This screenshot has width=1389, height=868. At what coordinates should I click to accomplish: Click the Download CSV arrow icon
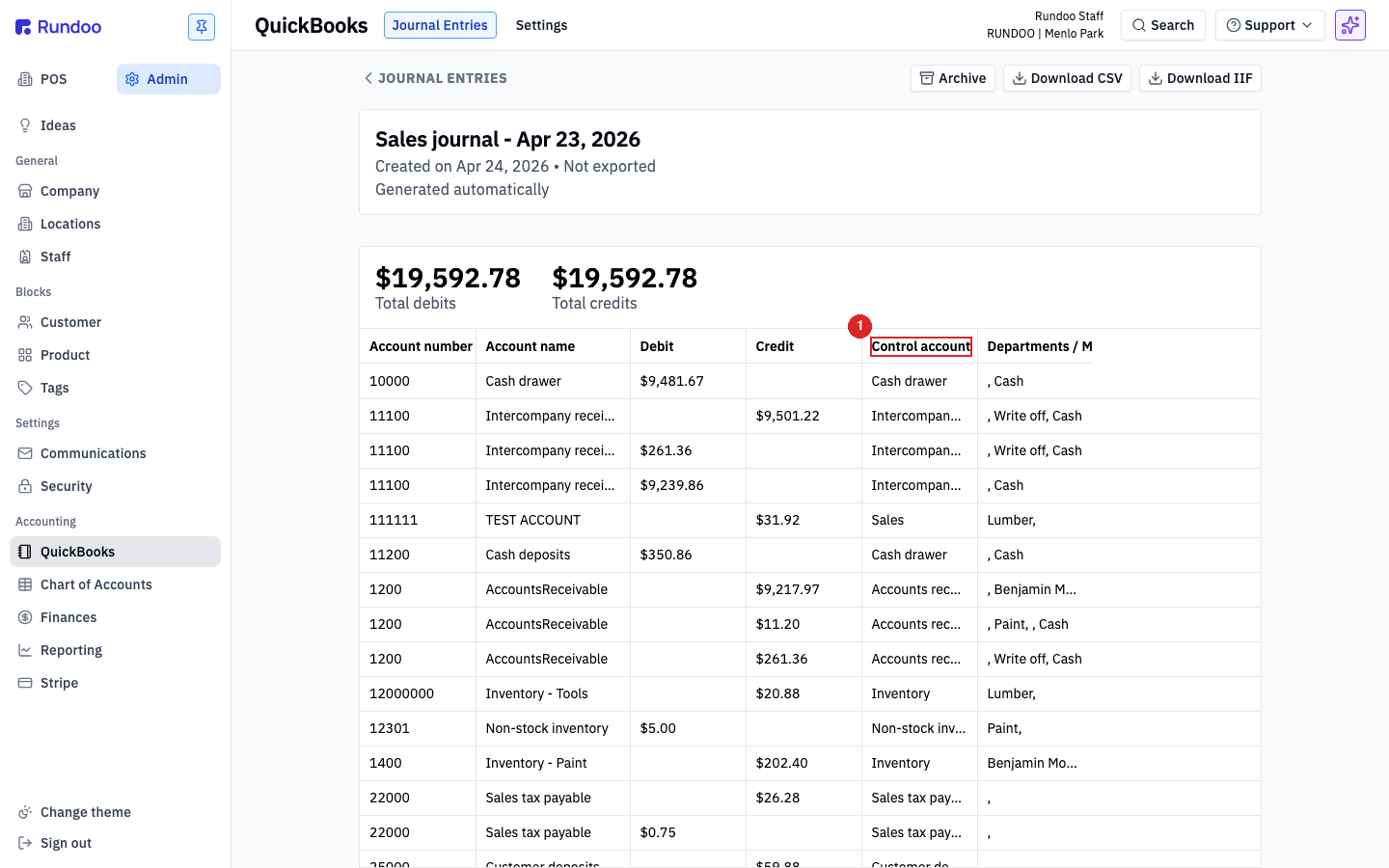tap(1019, 78)
